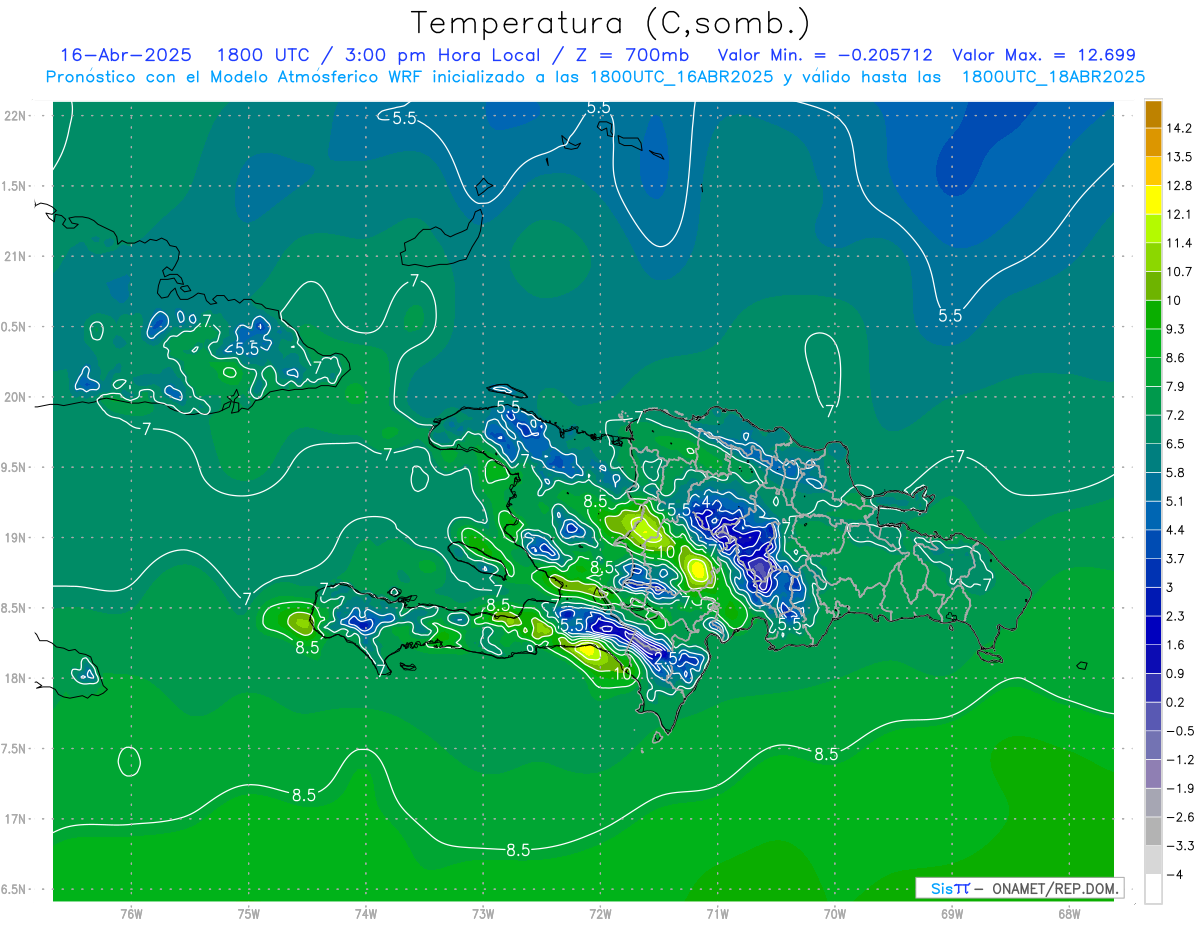Image resolution: width=1200 pixels, height=927 pixels.
Task: Click the legend value '10.7'
Action: pyautogui.click(x=1178, y=272)
